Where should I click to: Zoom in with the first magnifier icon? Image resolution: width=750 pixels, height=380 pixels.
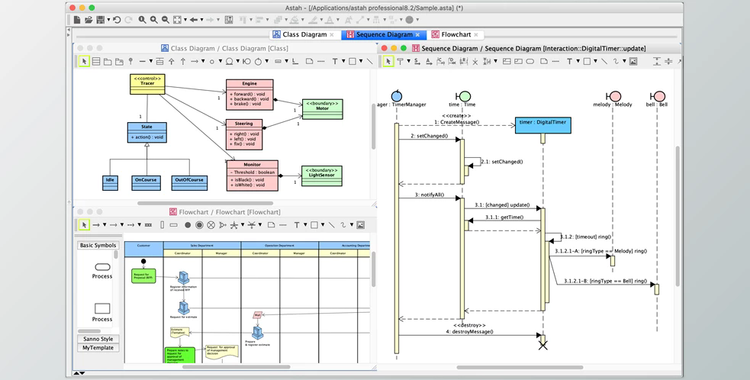point(142,20)
